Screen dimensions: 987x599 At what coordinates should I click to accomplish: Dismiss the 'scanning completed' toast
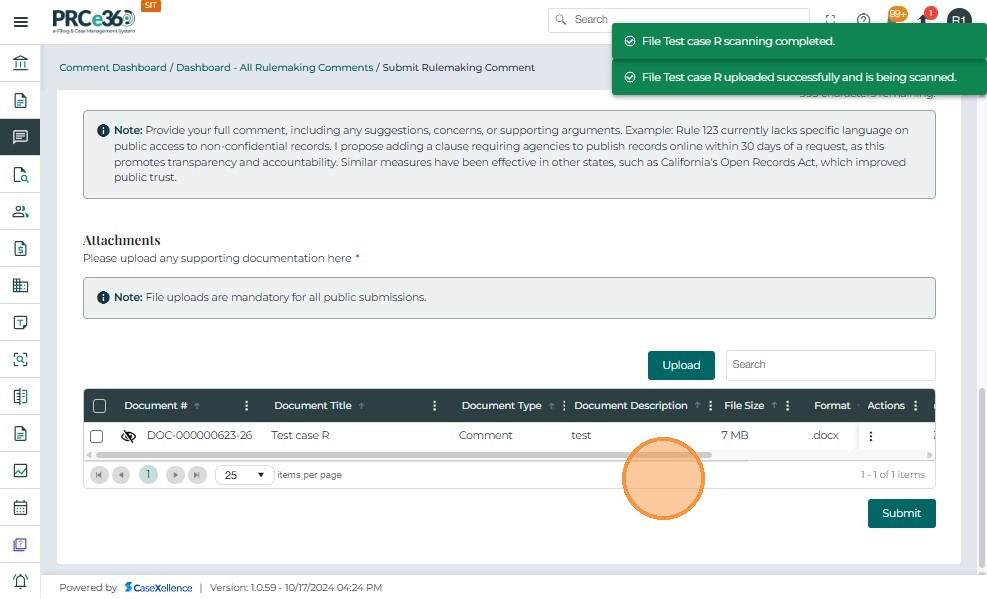pos(799,42)
